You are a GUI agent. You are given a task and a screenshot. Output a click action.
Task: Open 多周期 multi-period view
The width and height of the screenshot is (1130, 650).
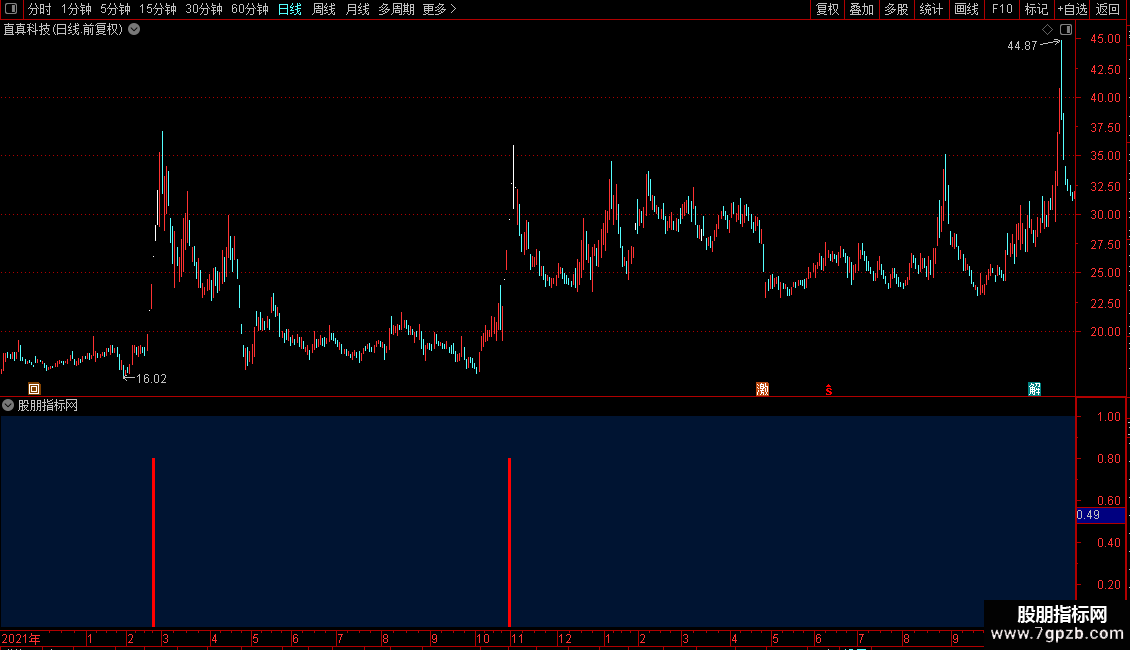tap(396, 9)
